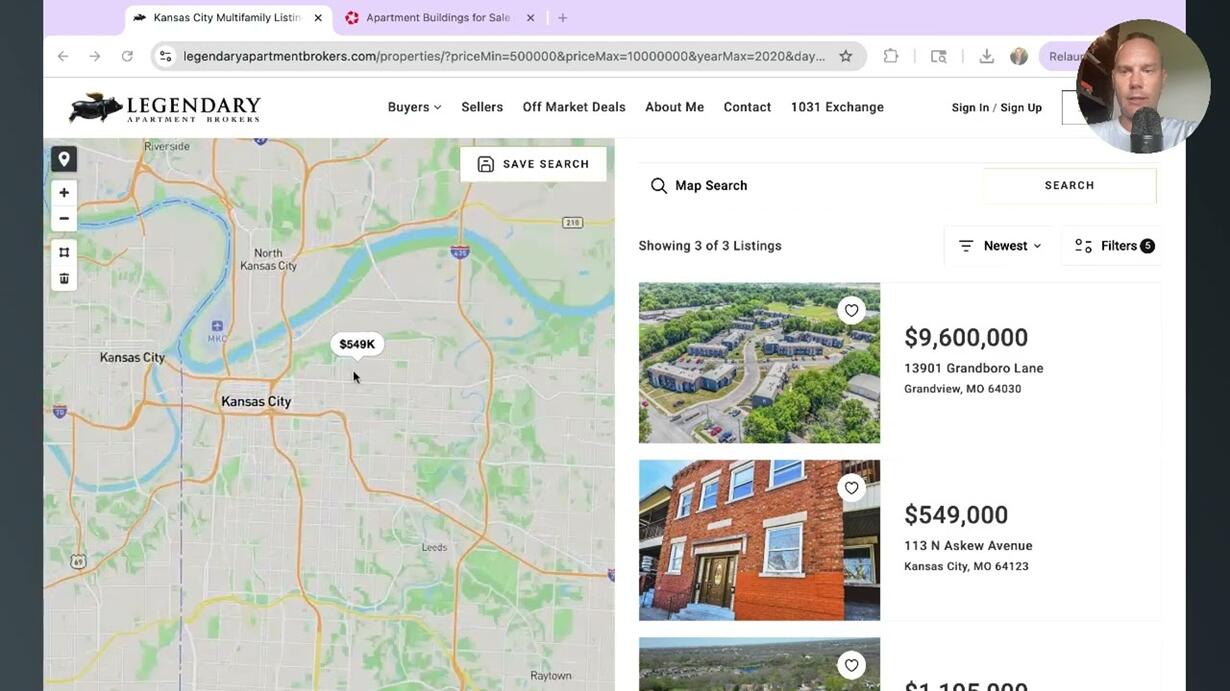
Task: Close the Kansas City Multifamily tab
Action: pyautogui.click(x=318, y=18)
